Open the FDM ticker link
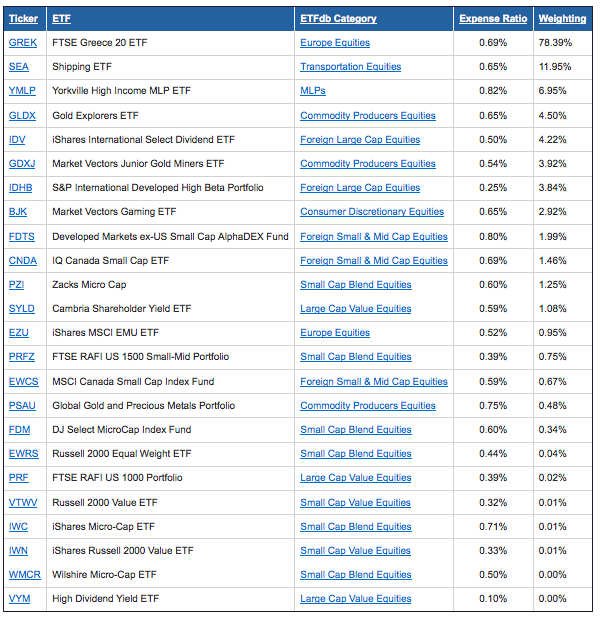 [19, 430]
